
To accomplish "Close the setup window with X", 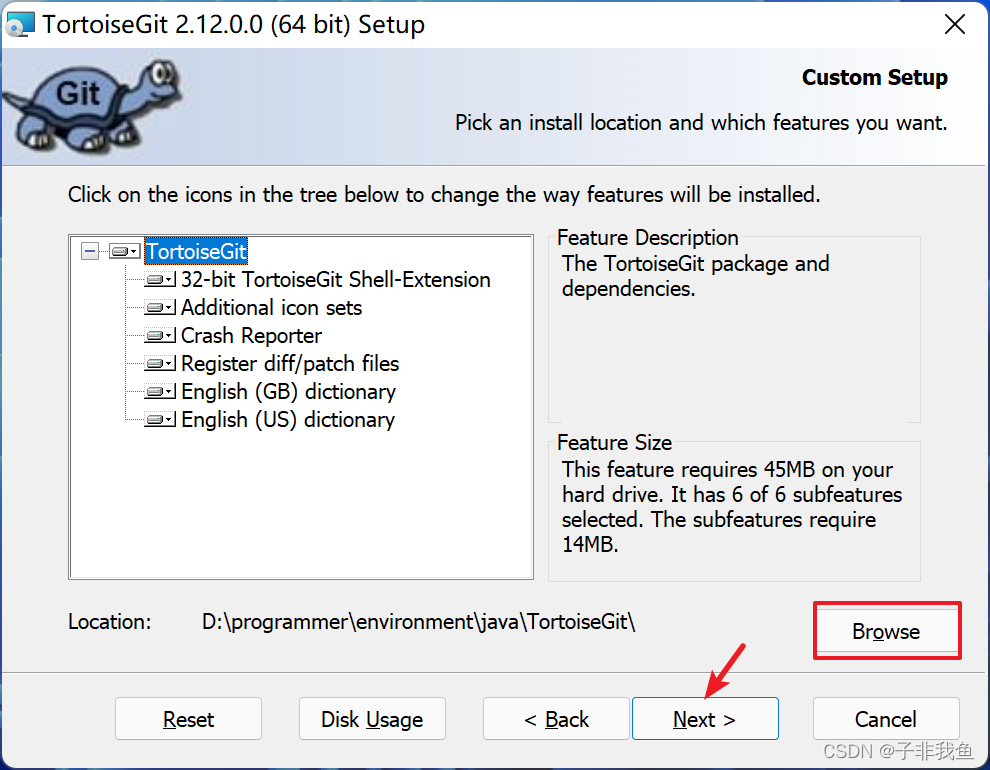I will pyautogui.click(x=955, y=25).
